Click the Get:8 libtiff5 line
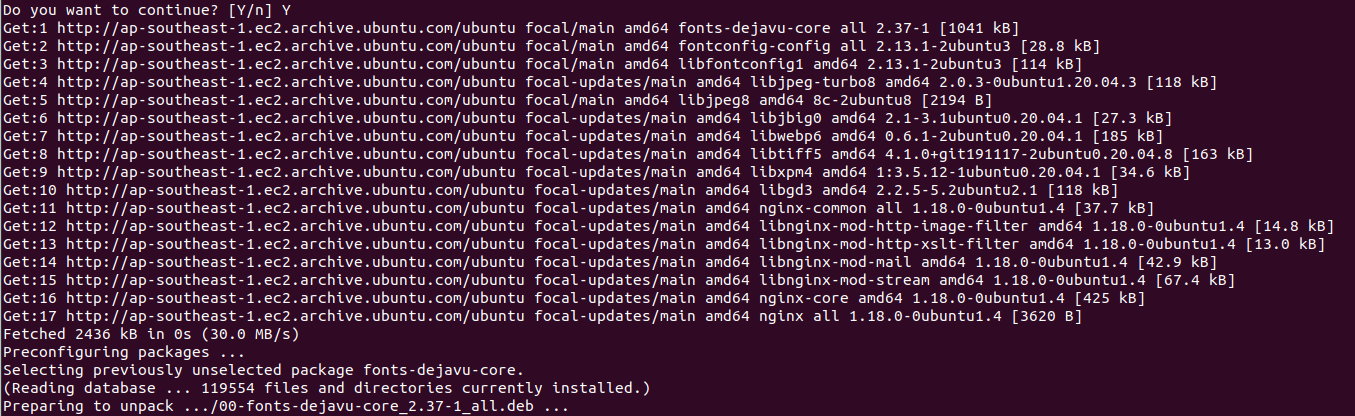 (x=627, y=154)
